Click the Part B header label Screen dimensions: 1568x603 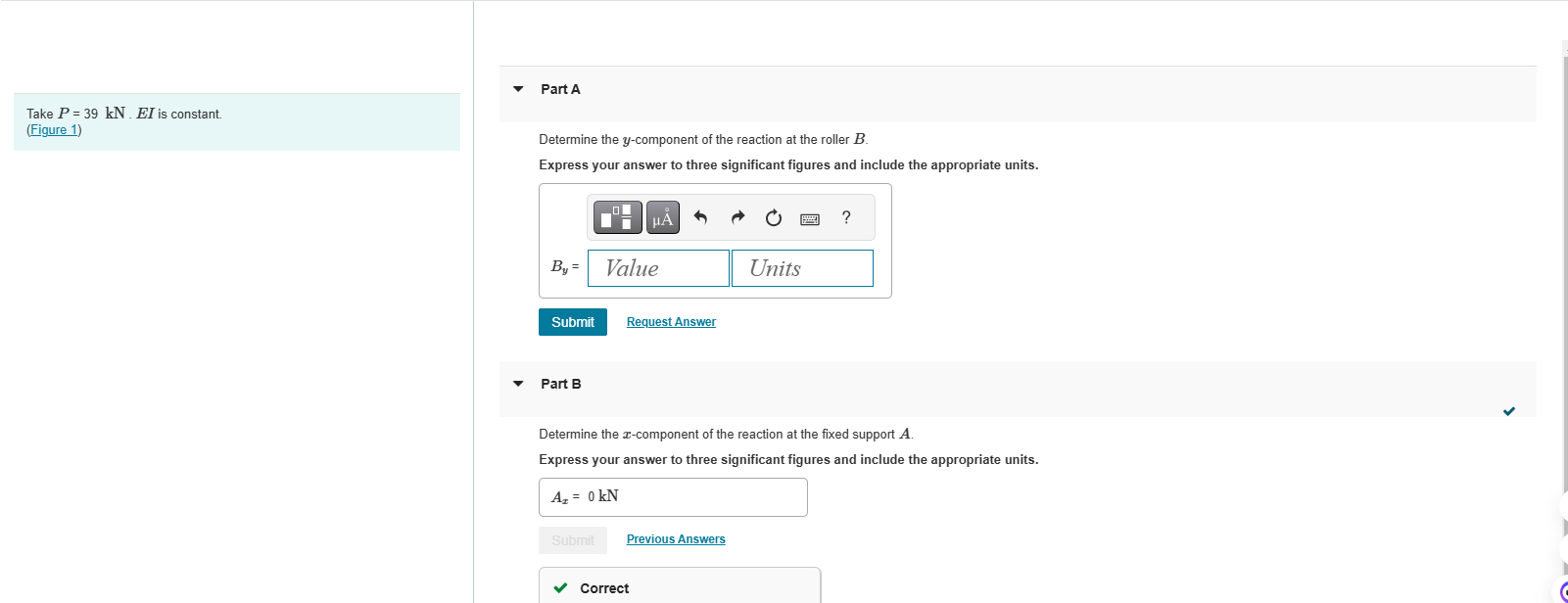point(560,384)
